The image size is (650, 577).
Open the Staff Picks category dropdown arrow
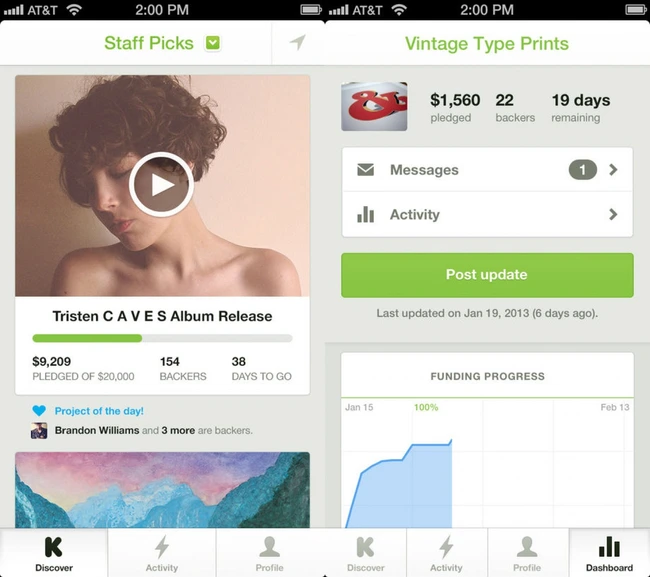click(x=213, y=43)
